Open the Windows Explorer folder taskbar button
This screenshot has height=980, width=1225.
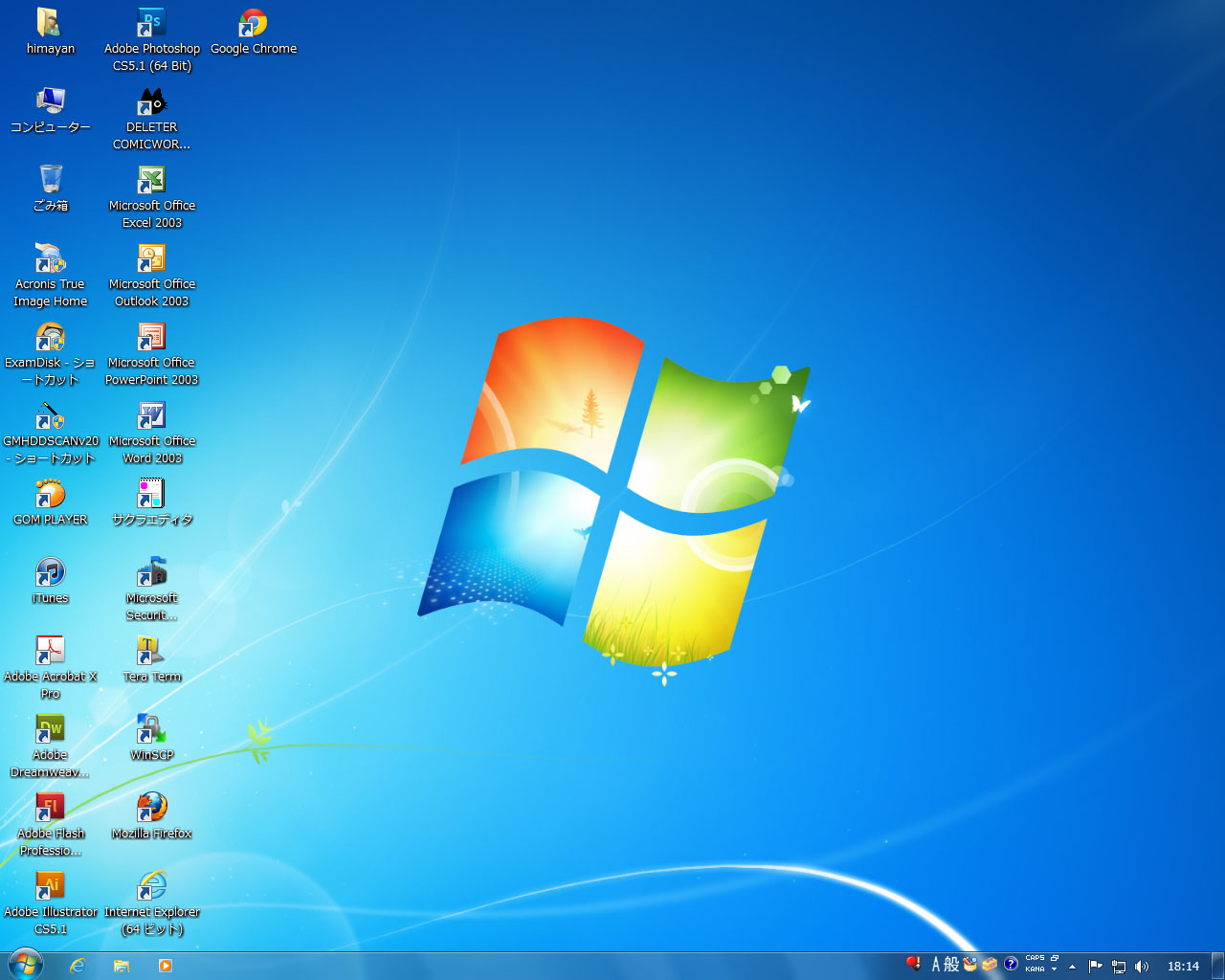122,966
